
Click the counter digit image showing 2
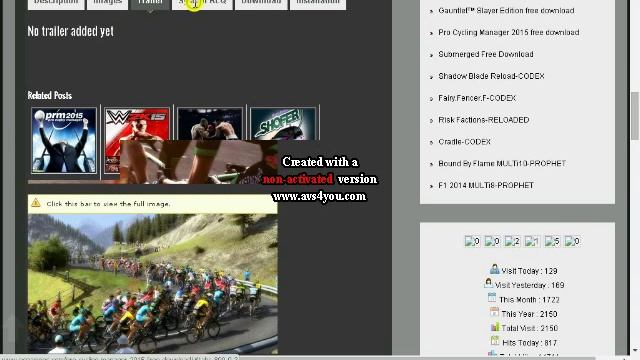tap(512, 241)
